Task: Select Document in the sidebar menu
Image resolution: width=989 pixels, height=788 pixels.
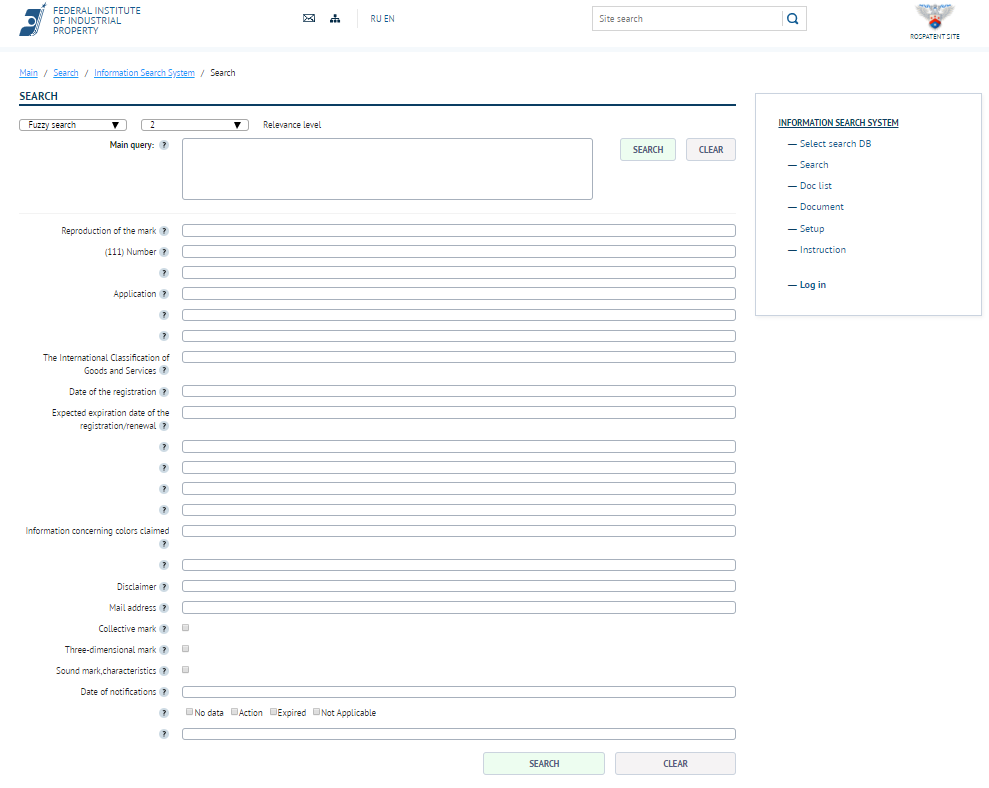Action: [x=821, y=207]
